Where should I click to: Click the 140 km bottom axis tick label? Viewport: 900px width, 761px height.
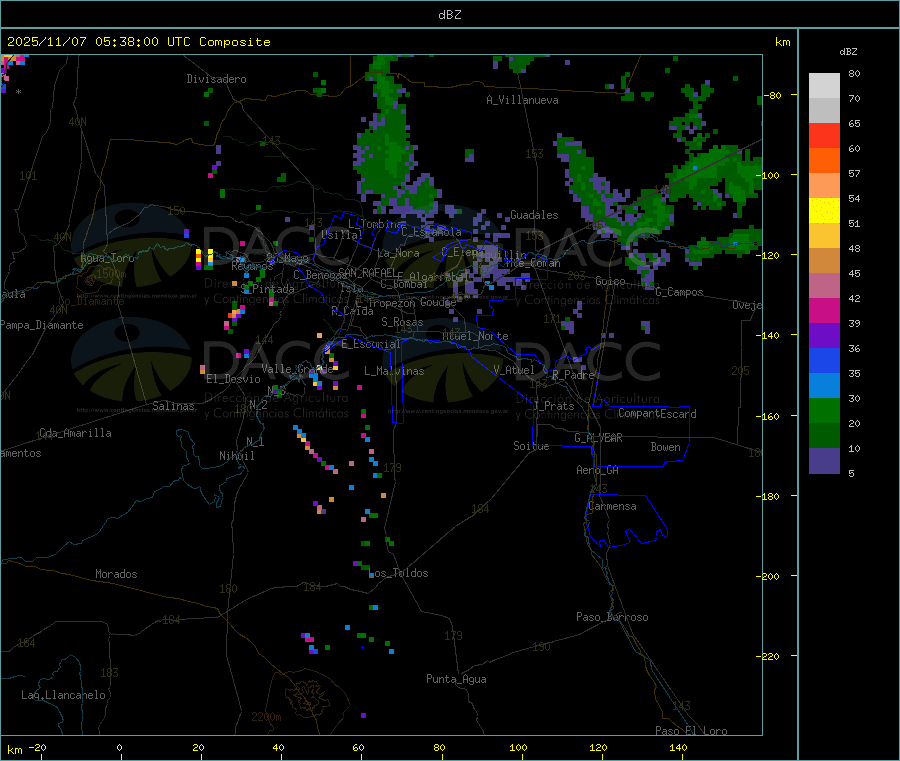(678, 747)
